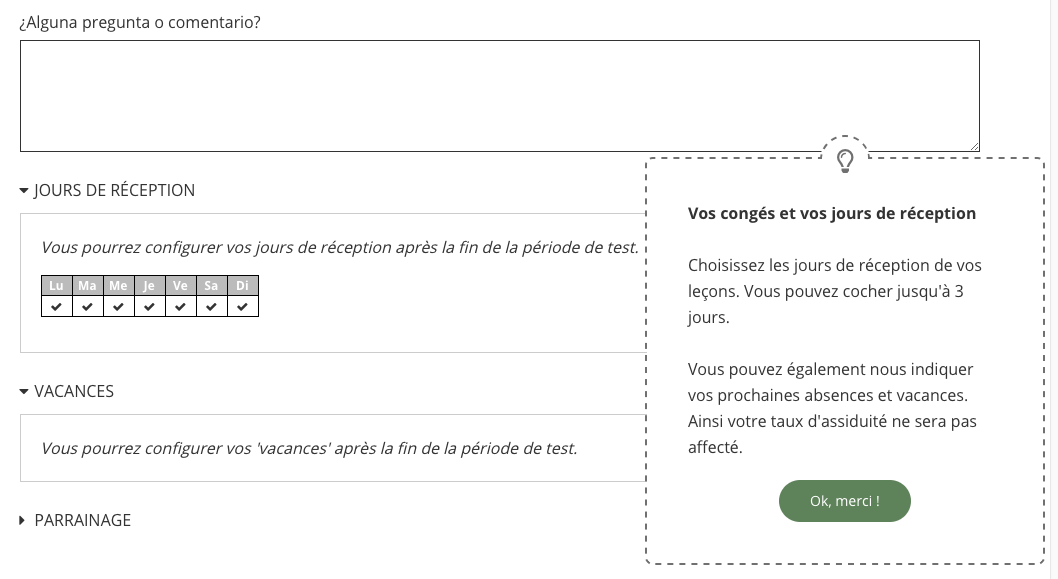
Task: Toggle the Ma (Tuesday) checkmark
Action: [x=87, y=306]
